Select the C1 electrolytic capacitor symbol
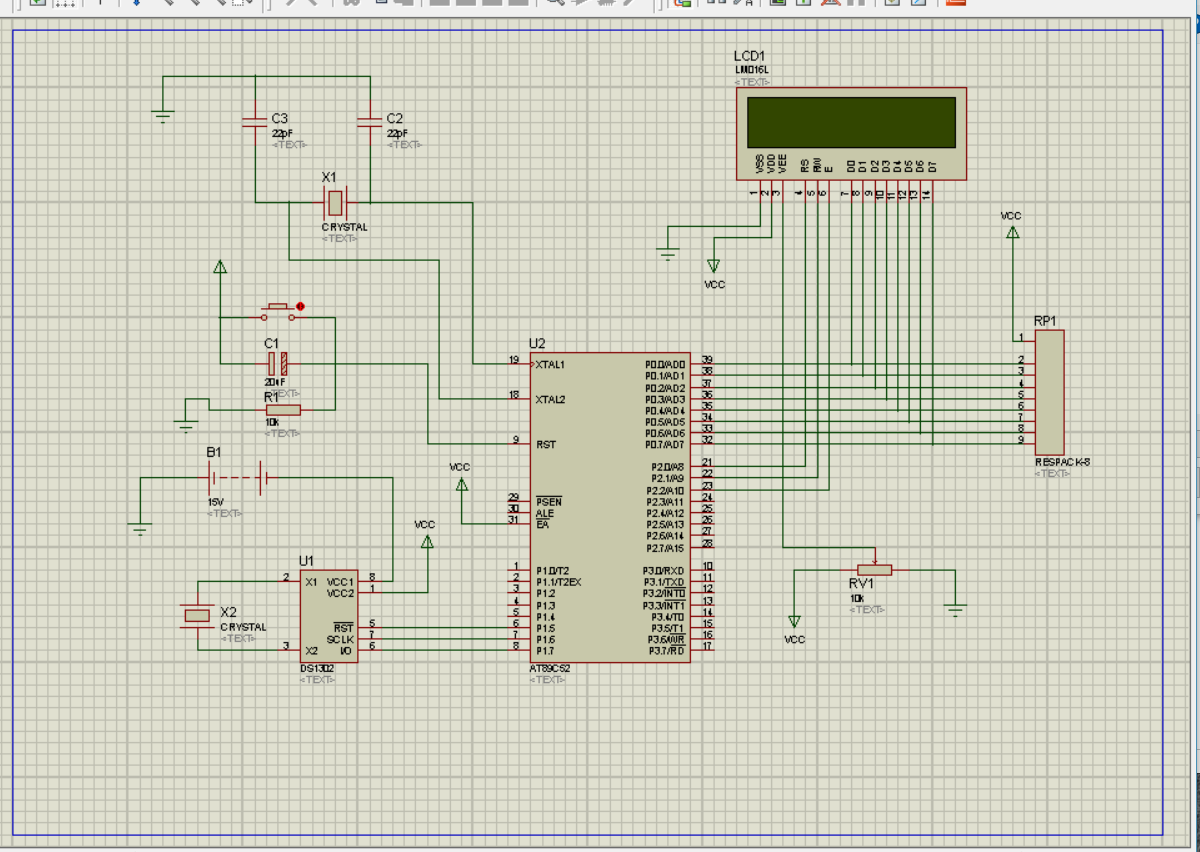The image size is (1200, 852). coord(276,364)
